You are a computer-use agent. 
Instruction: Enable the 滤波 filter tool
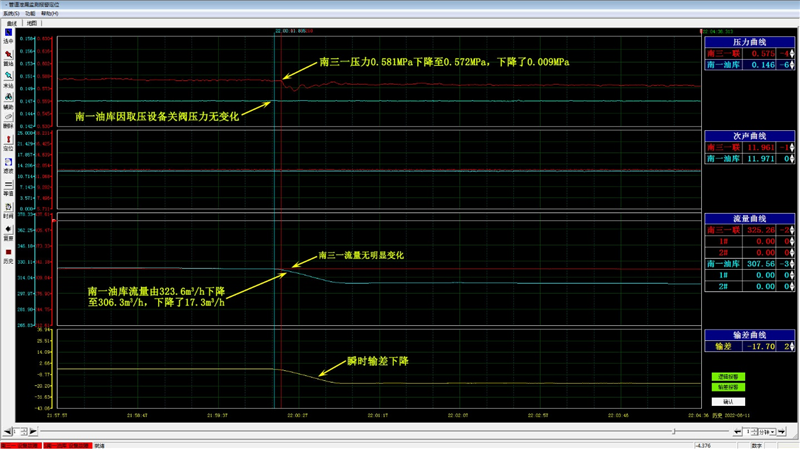(8, 164)
